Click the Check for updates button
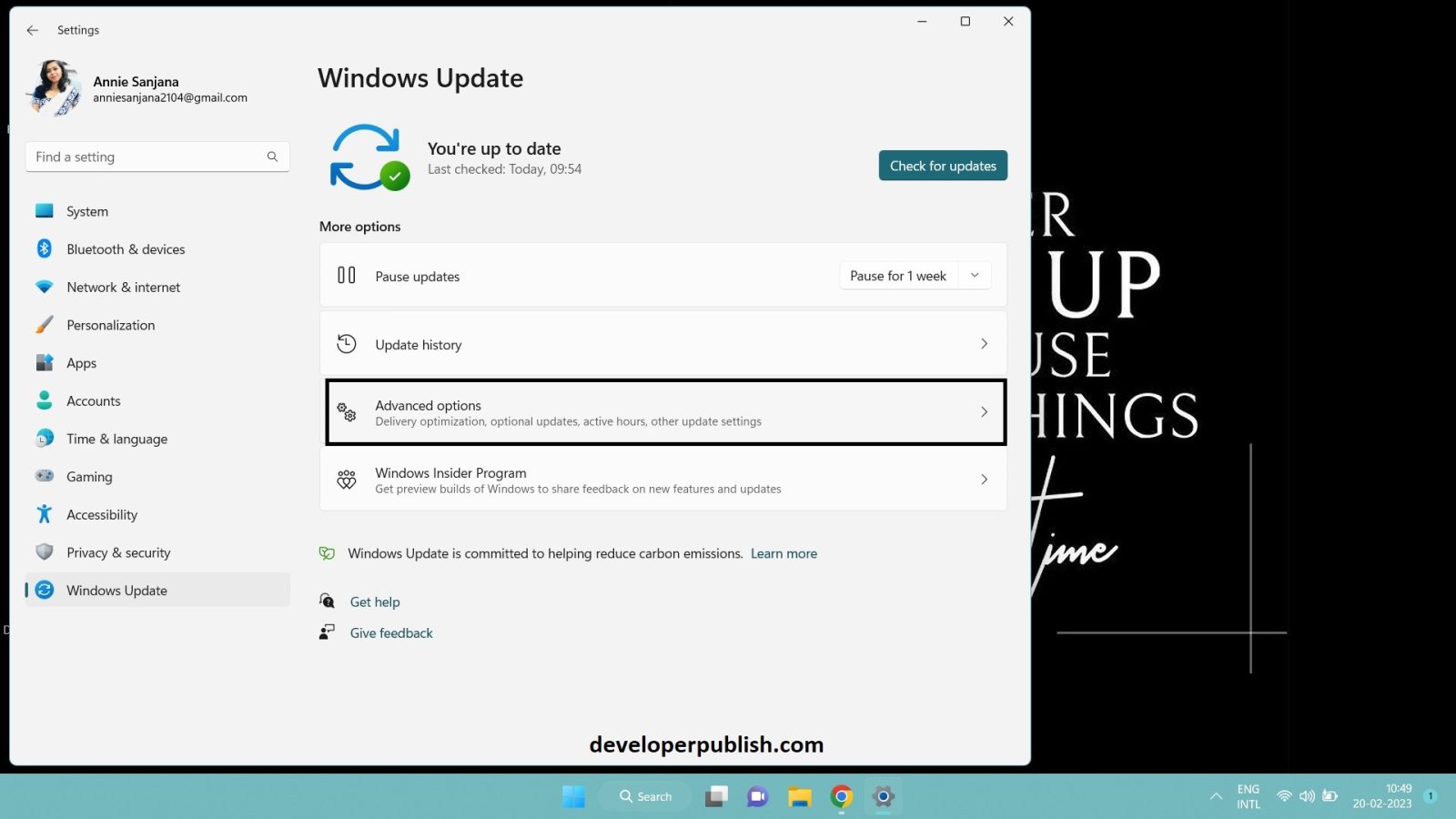The width and height of the screenshot is (1456, 819). coord(942,166)
